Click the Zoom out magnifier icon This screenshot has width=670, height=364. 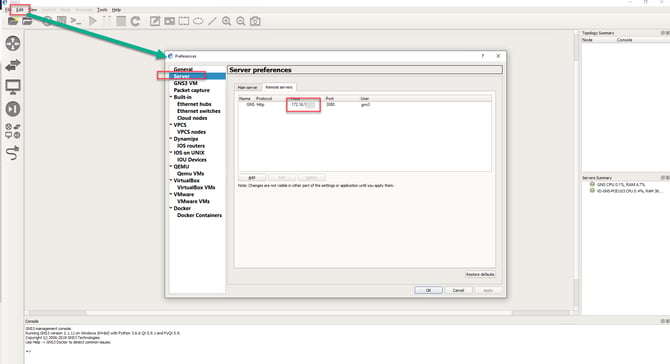click(x=241, y=21)
